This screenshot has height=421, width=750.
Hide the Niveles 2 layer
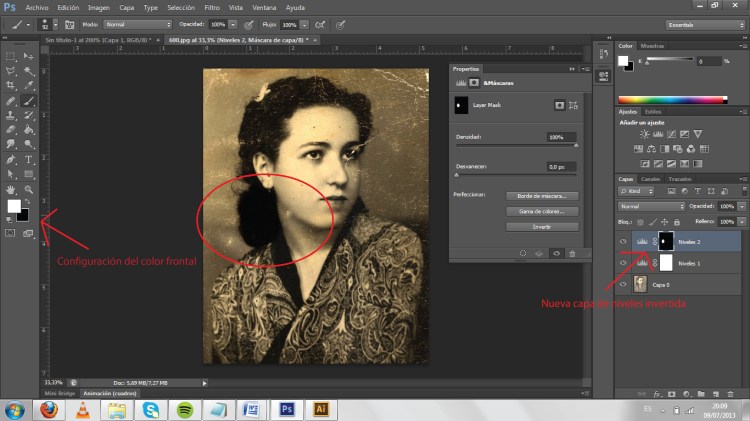(x=623, y=241)
